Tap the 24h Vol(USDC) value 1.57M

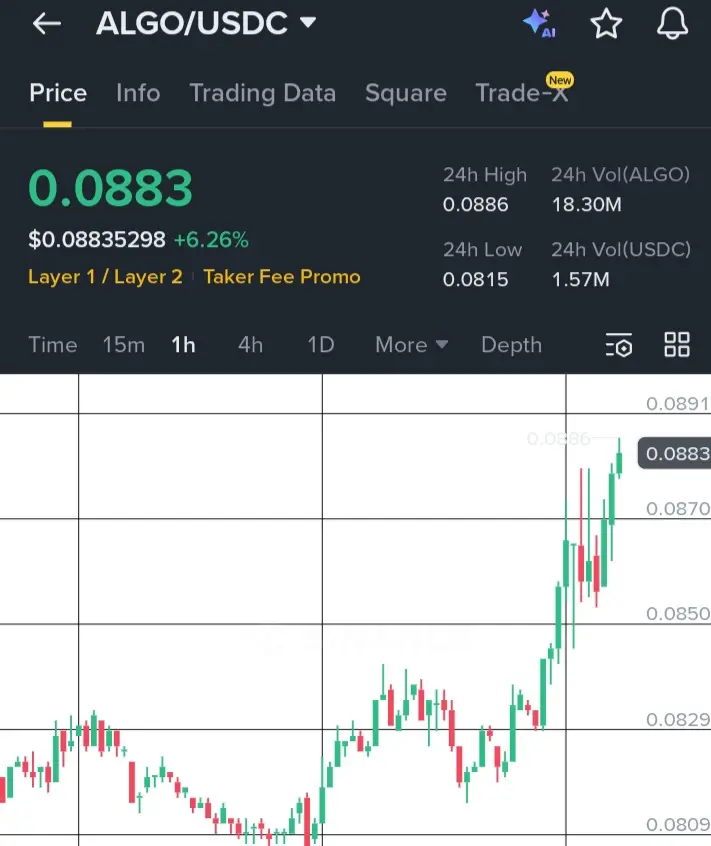[580, 279]
